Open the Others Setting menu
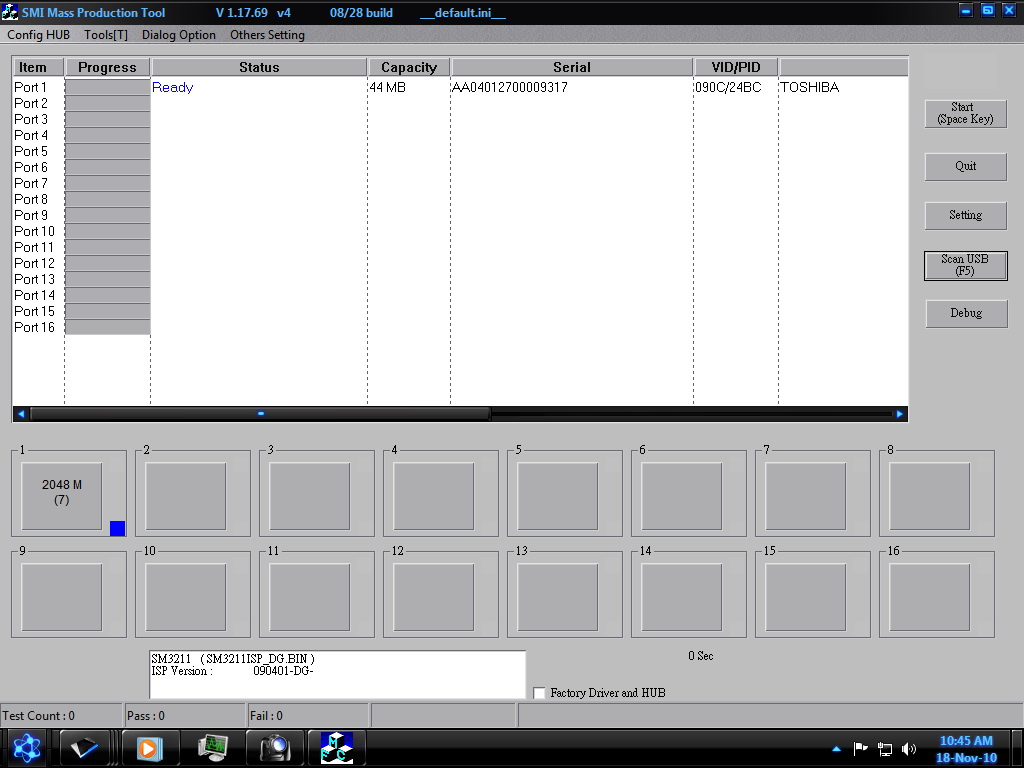The width and height of the screenshot is (1024, 768). click(x=267, y=35)
